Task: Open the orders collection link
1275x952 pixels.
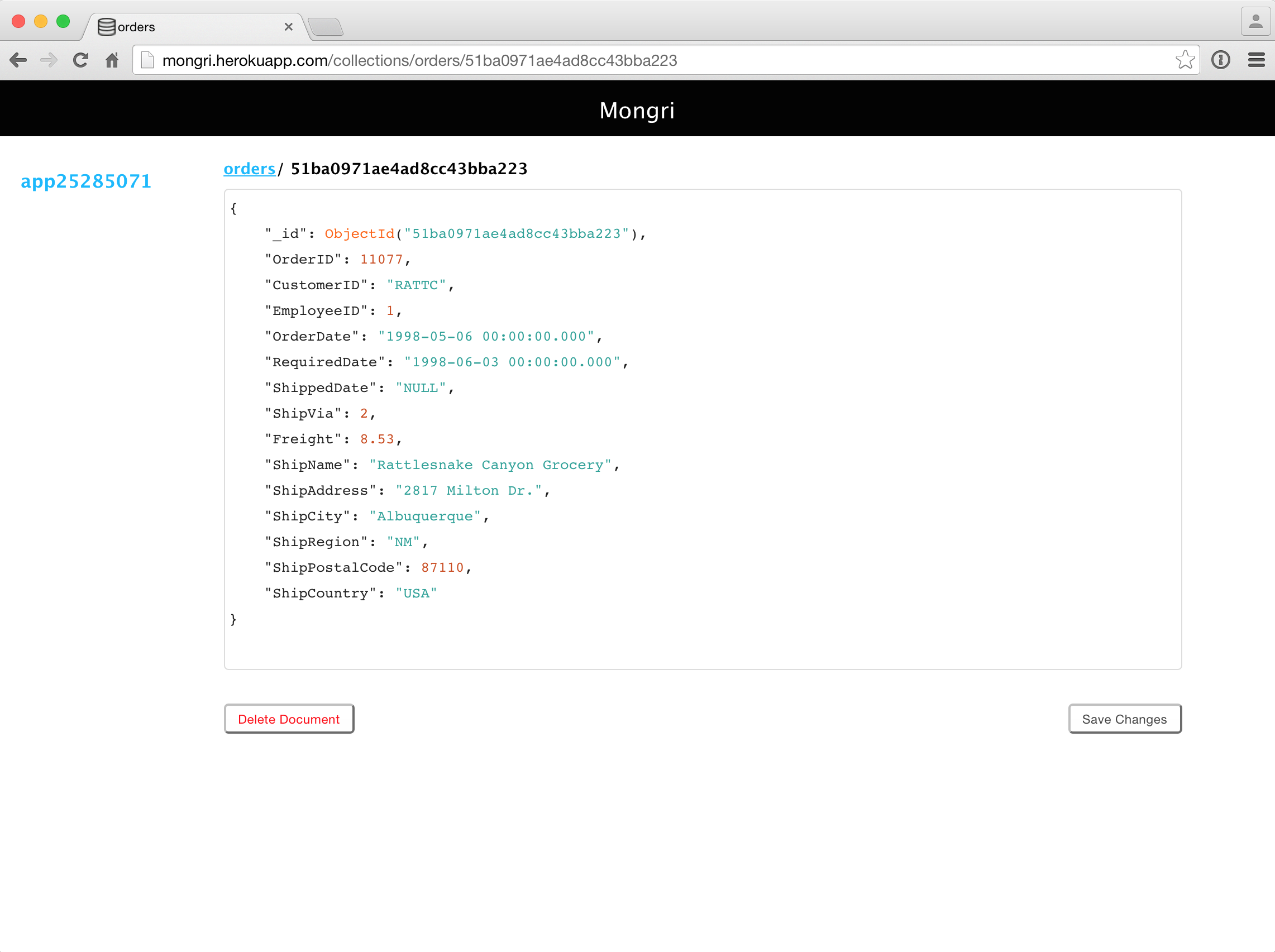Action: (249, 169)
